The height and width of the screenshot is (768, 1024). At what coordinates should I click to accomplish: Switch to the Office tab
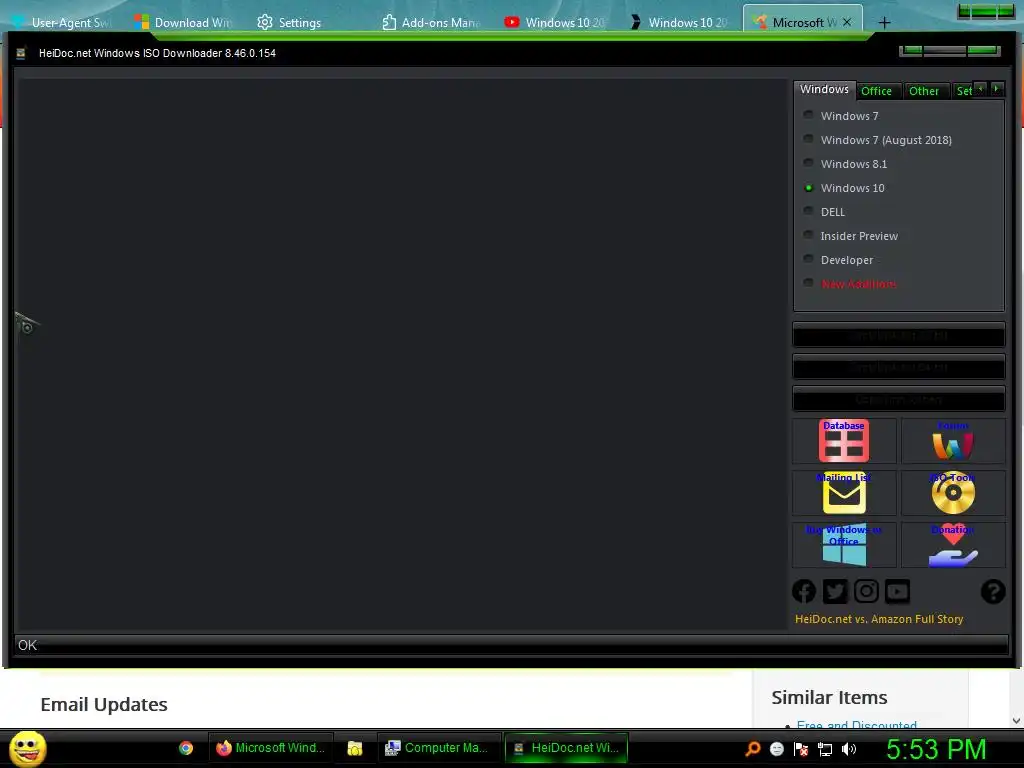click(876, 91)
